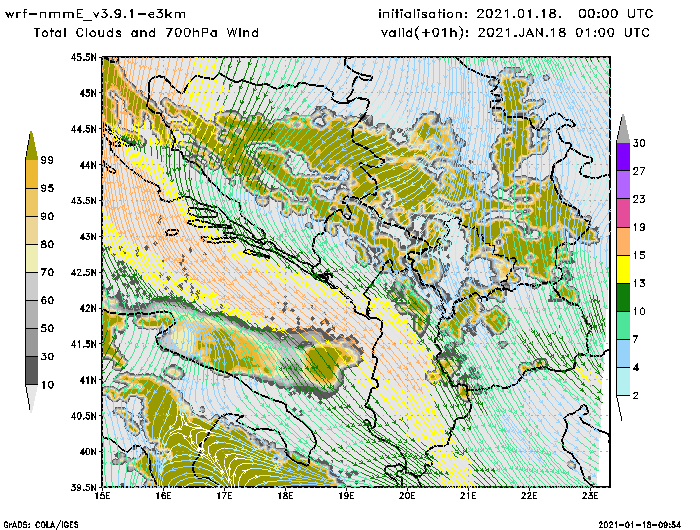
Task: Click the '45.5N' latitude axis label
Action: pyautogui.click(x=83, y=57)
